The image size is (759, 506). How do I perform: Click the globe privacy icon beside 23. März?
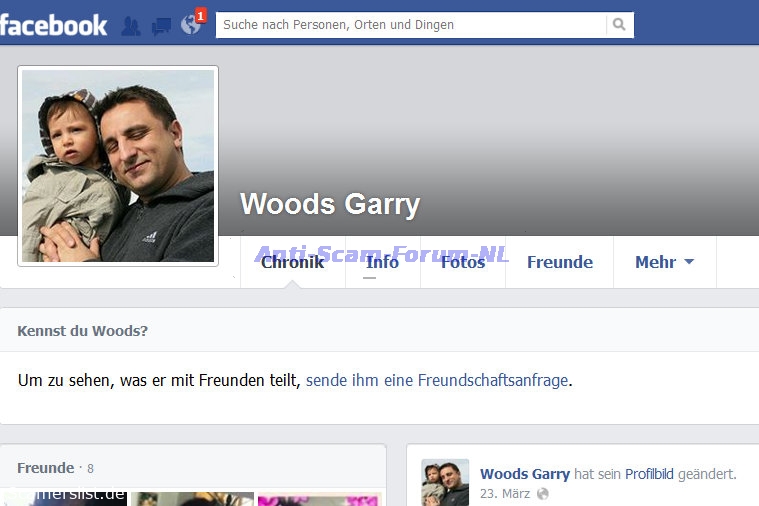click(543, 494)
